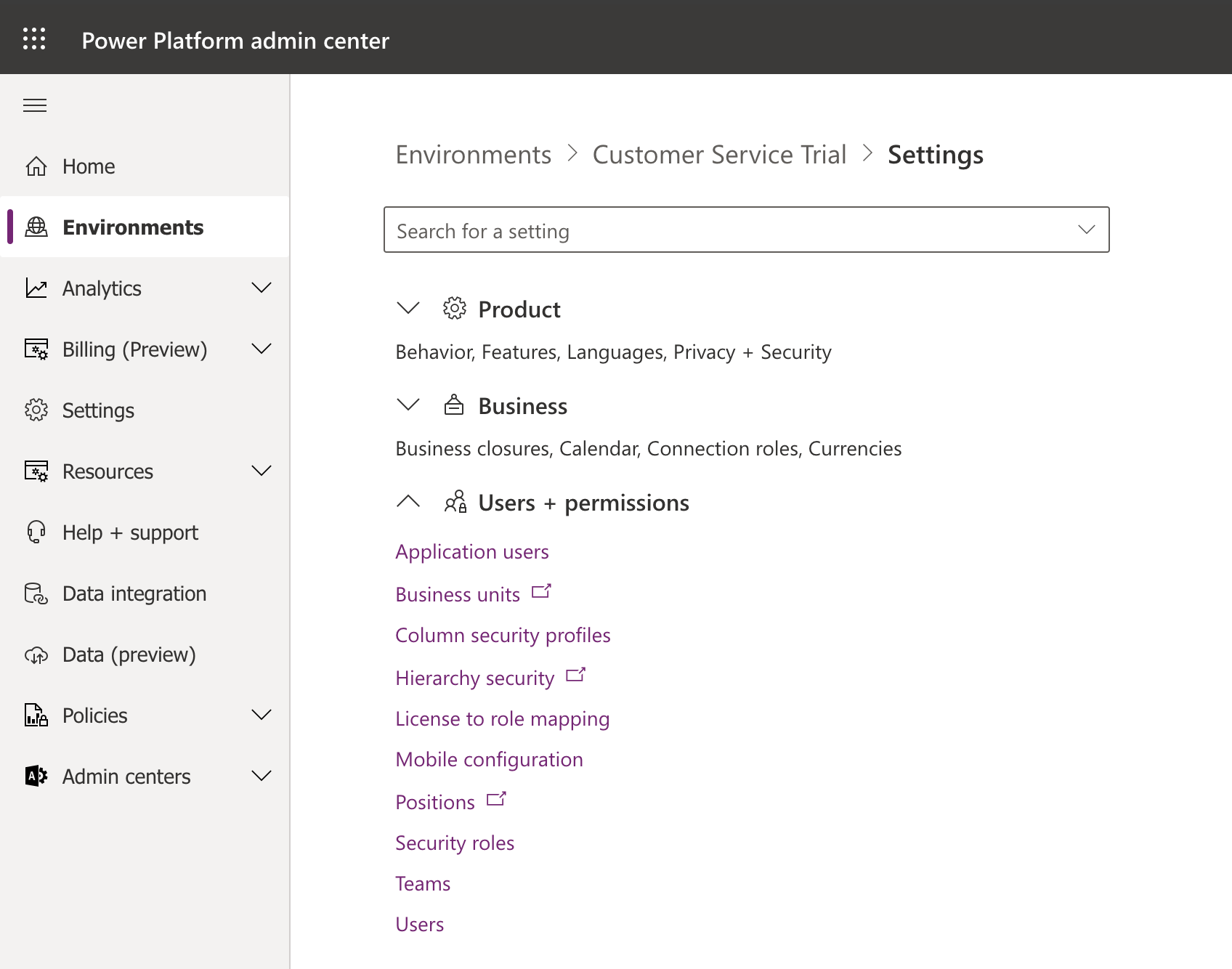Click the Data (preview) cloud icon
Image resolution: width=1232 pixels, height=969 pixels.
point(36,655)
